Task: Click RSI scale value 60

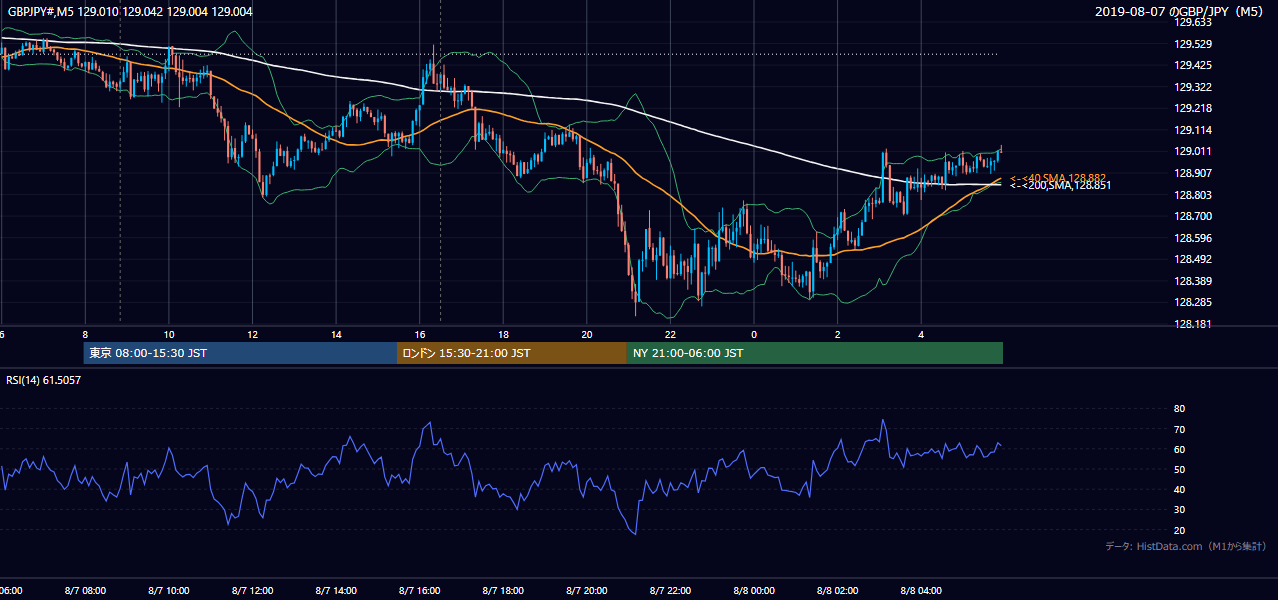Action: [1179, 449]
